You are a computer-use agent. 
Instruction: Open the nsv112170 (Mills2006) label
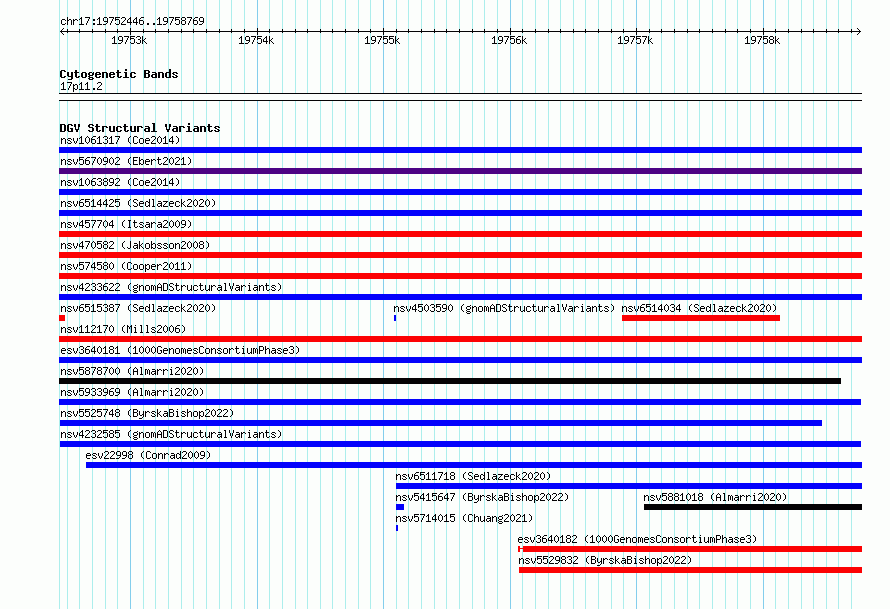point(123,329)
